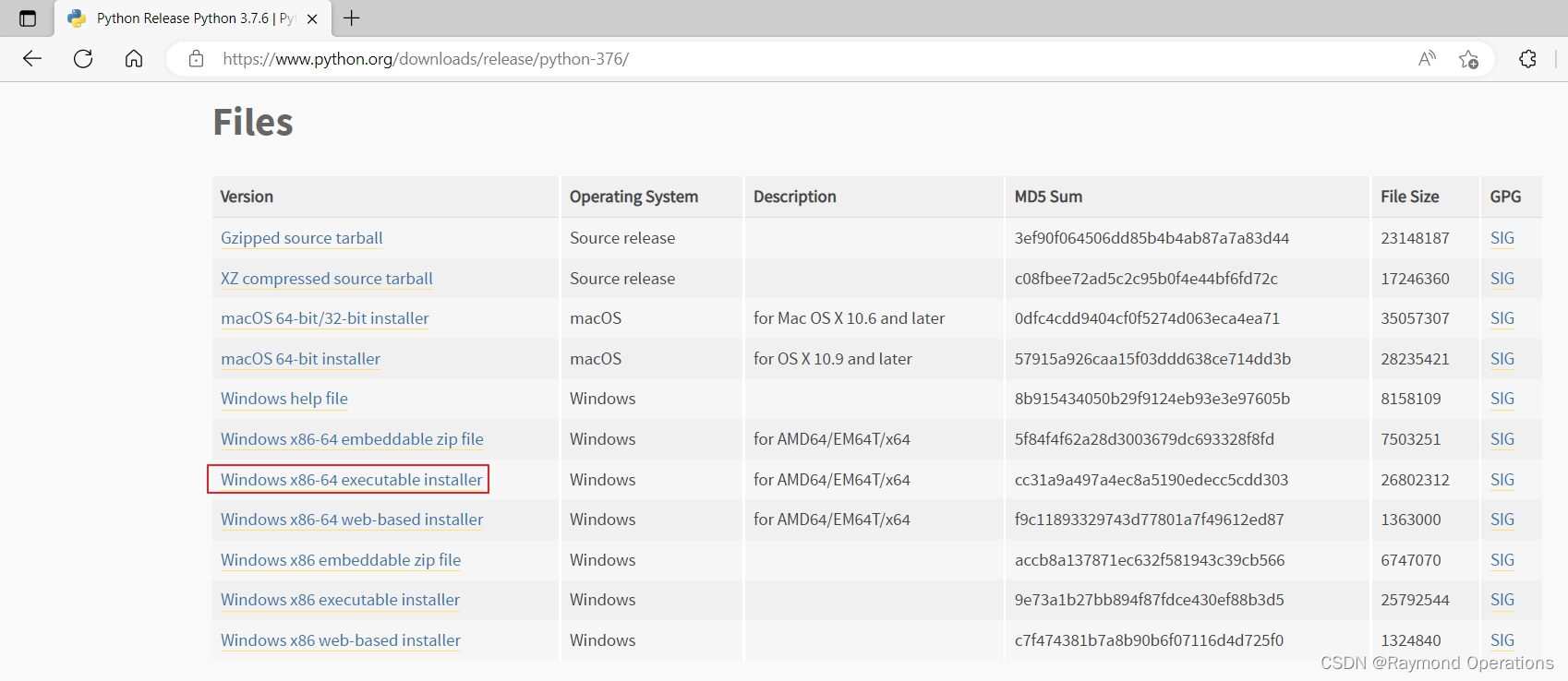Go to browser home page icon

pos(134,59)
